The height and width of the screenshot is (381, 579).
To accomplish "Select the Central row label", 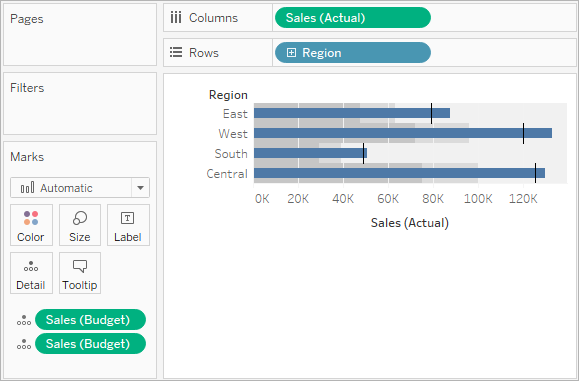I will point(227,174).
